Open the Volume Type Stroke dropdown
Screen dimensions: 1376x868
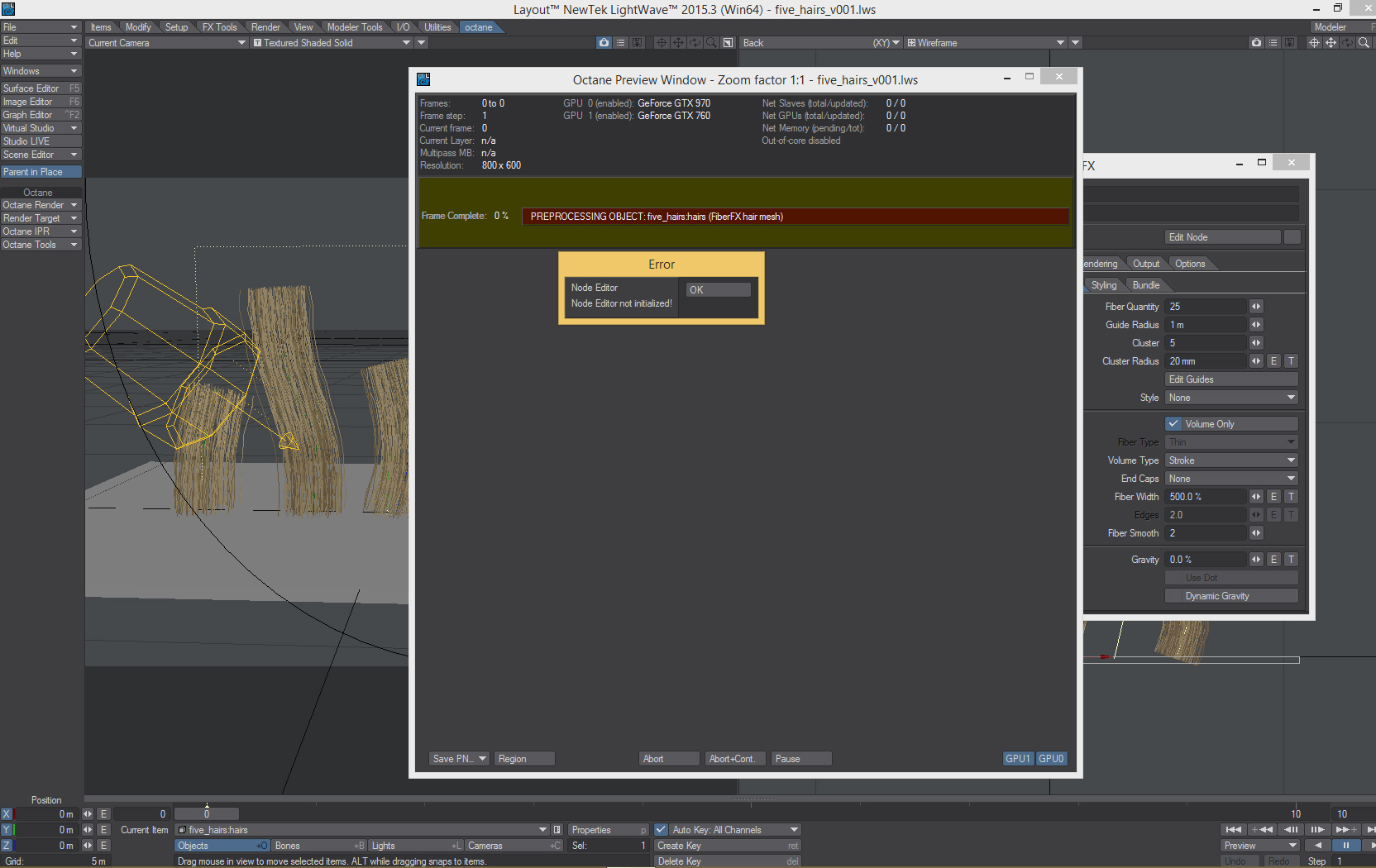(x=1231, y=460)
